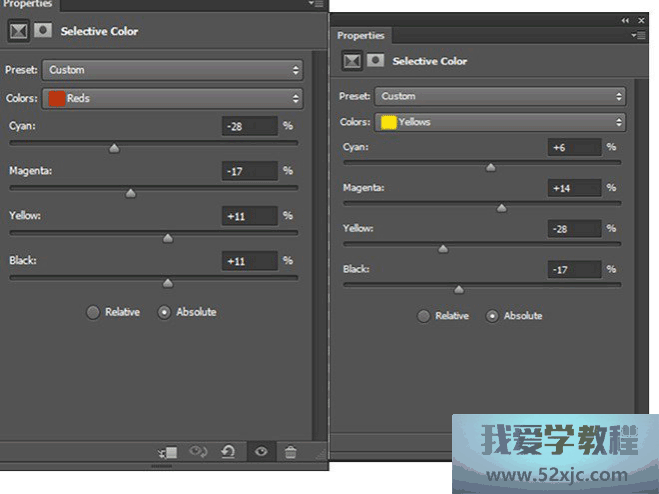Reset adjustment to defaults in left panel
The image size is (659, 494).
[x=228, y=452]
